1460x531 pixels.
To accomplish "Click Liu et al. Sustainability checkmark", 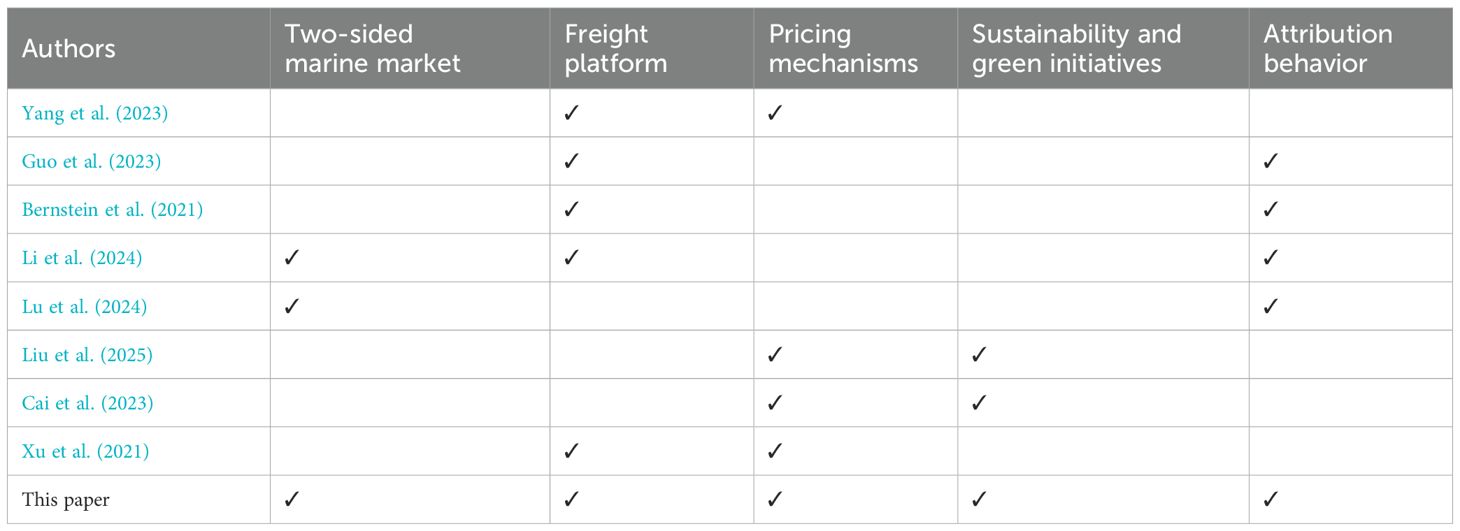I will coord(979,355).
